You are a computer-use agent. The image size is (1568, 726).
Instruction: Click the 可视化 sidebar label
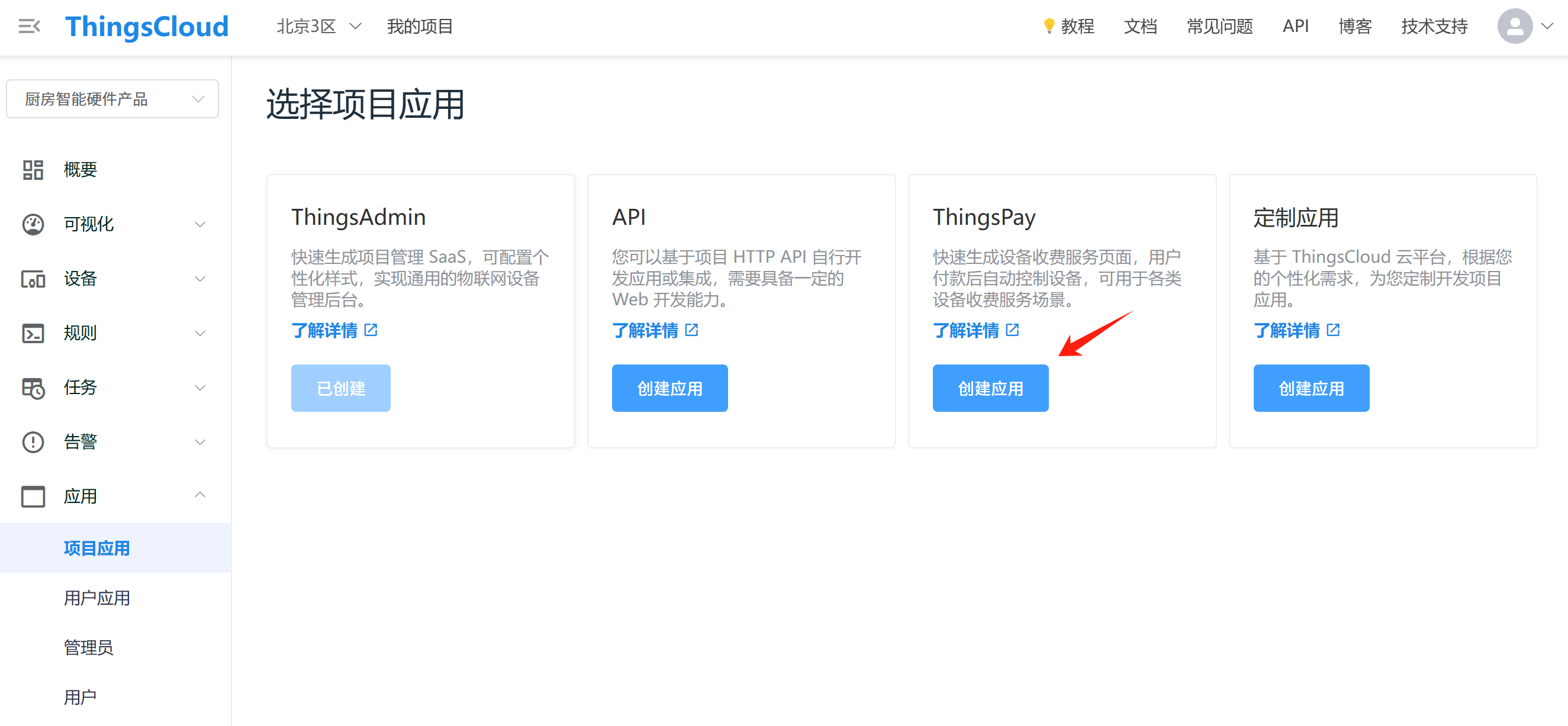89,225
